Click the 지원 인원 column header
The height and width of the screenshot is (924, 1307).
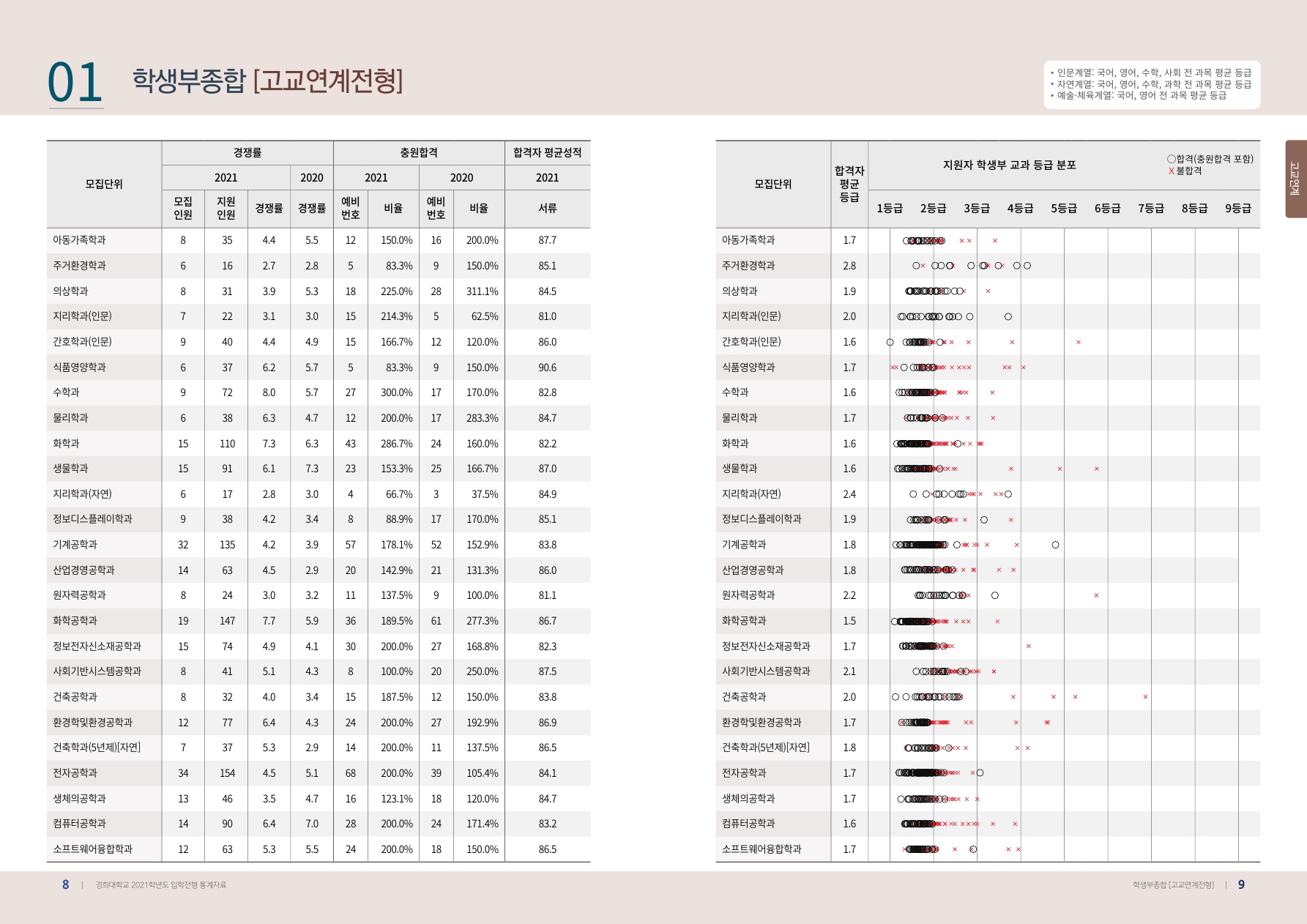tap(226, 208)
